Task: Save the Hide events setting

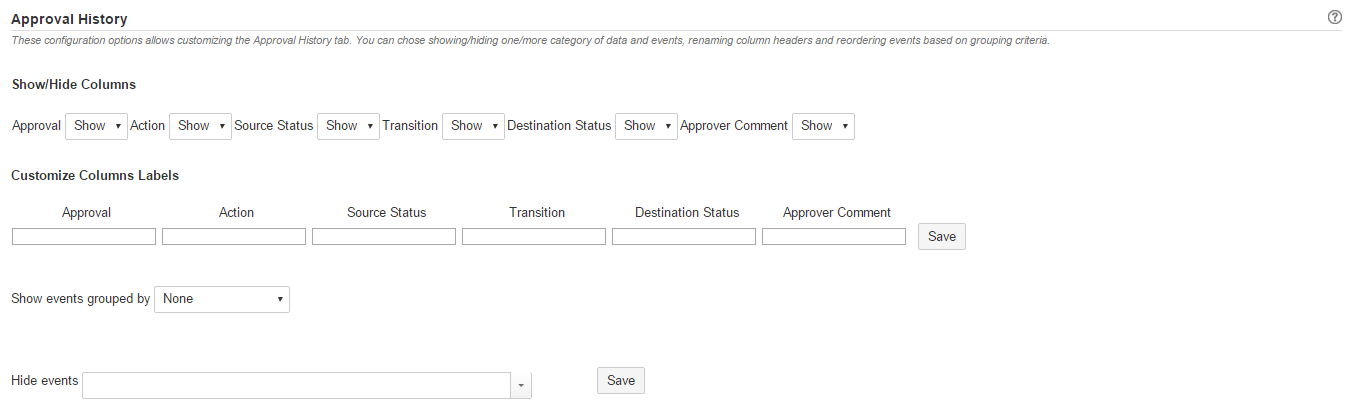Action: tap(621, 381)
